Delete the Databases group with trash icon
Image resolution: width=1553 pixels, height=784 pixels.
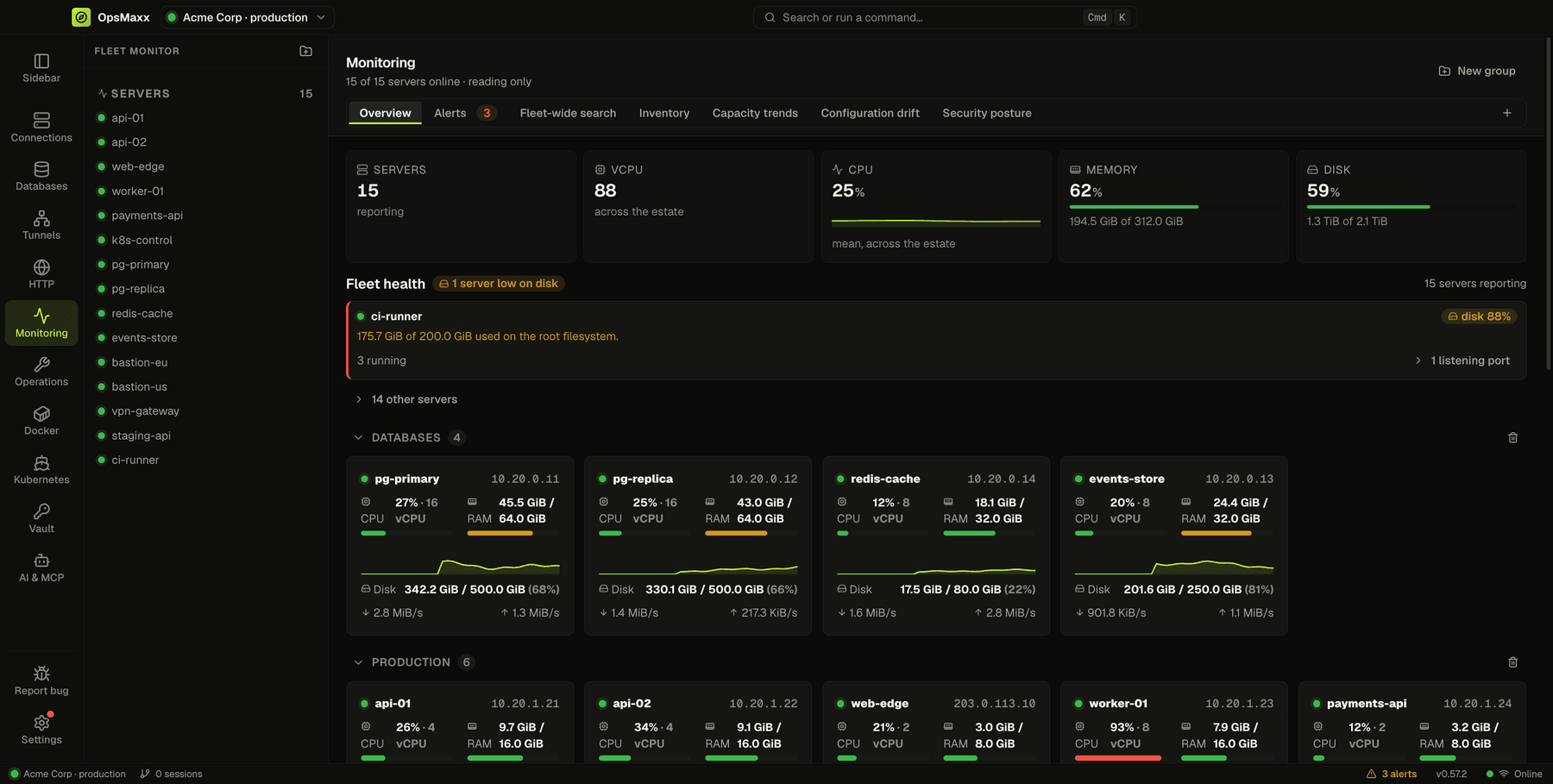click(x=1512, y=437)
